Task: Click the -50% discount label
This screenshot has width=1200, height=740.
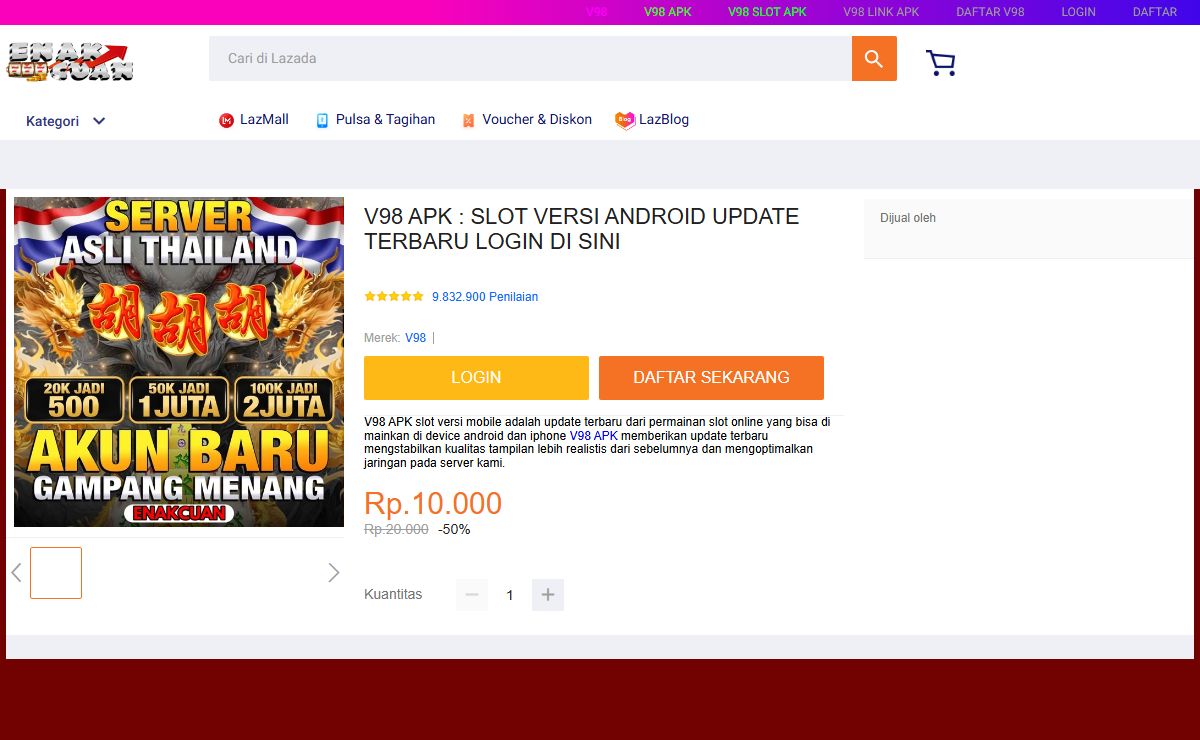Action: [454, 529]
